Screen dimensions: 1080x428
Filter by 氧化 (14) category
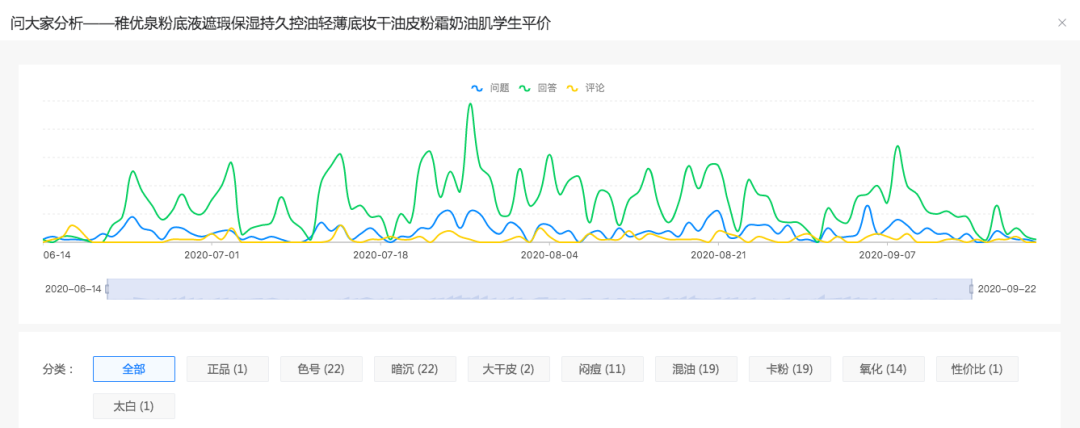(x=883, y=369)
